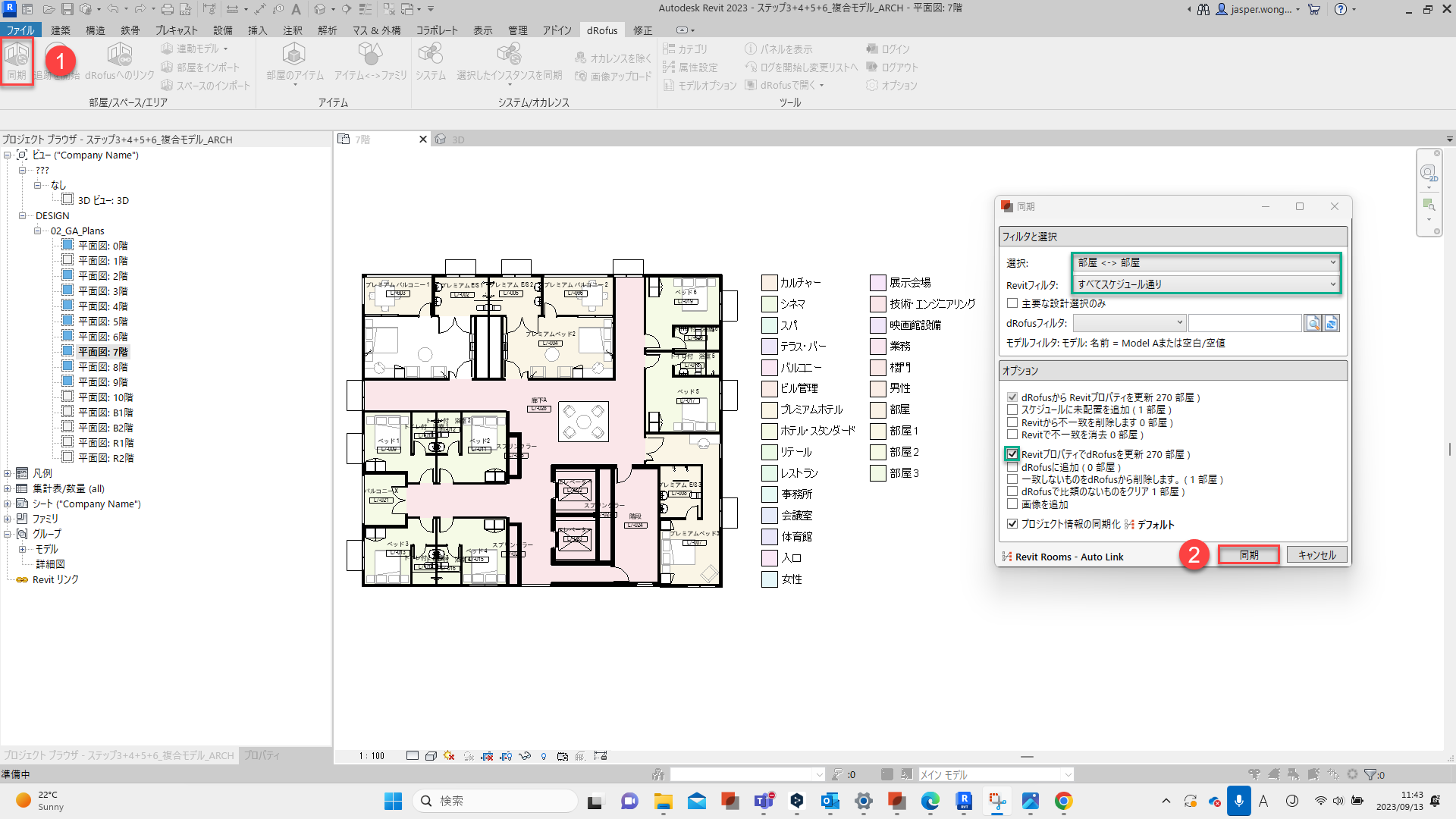The image size is (1456, 819).
Task: Enable 主要な設計選択のみ checkbox
Action: 1012,303
